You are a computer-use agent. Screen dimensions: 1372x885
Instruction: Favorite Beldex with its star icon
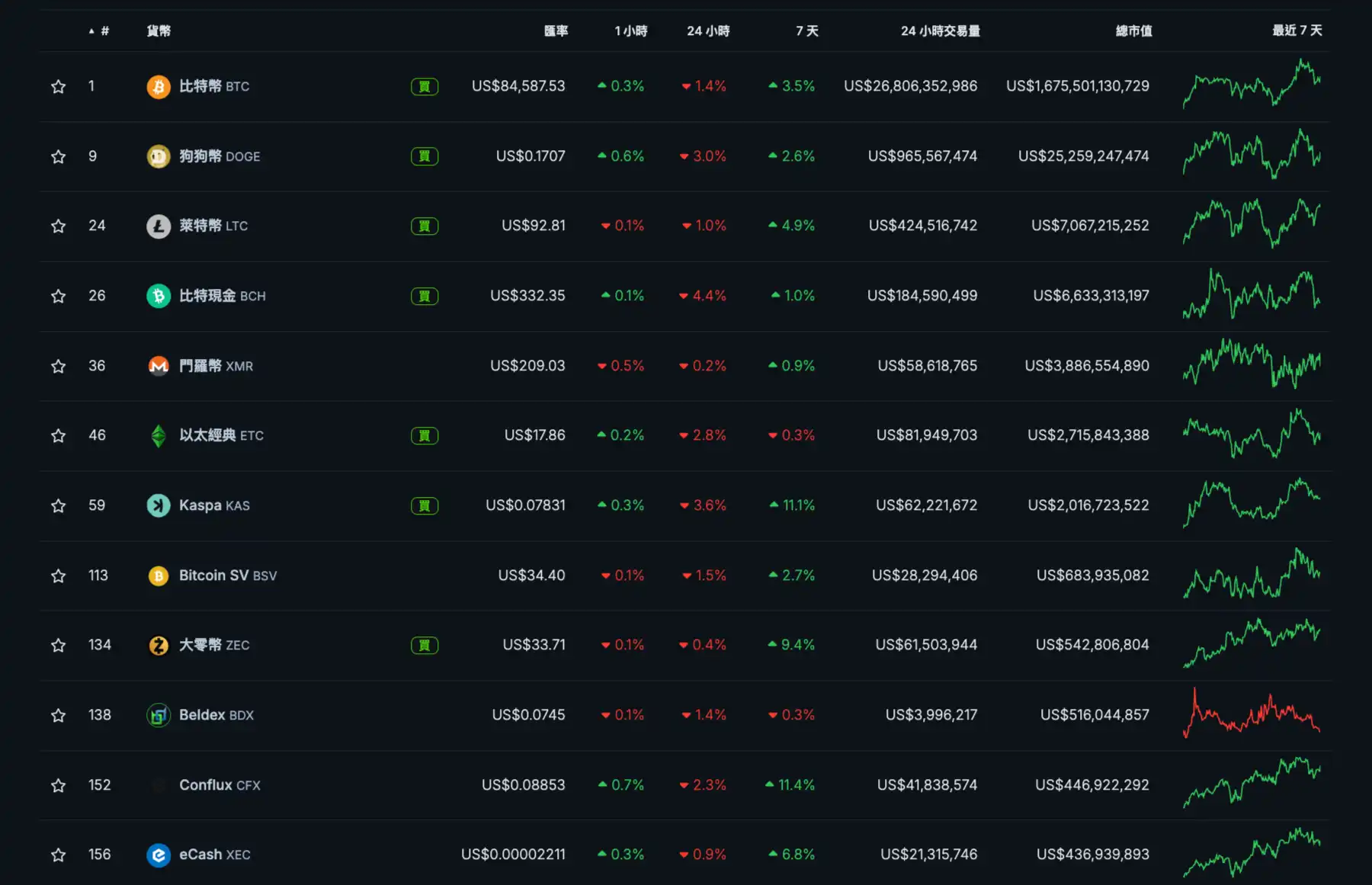click(x=58, y=715)
